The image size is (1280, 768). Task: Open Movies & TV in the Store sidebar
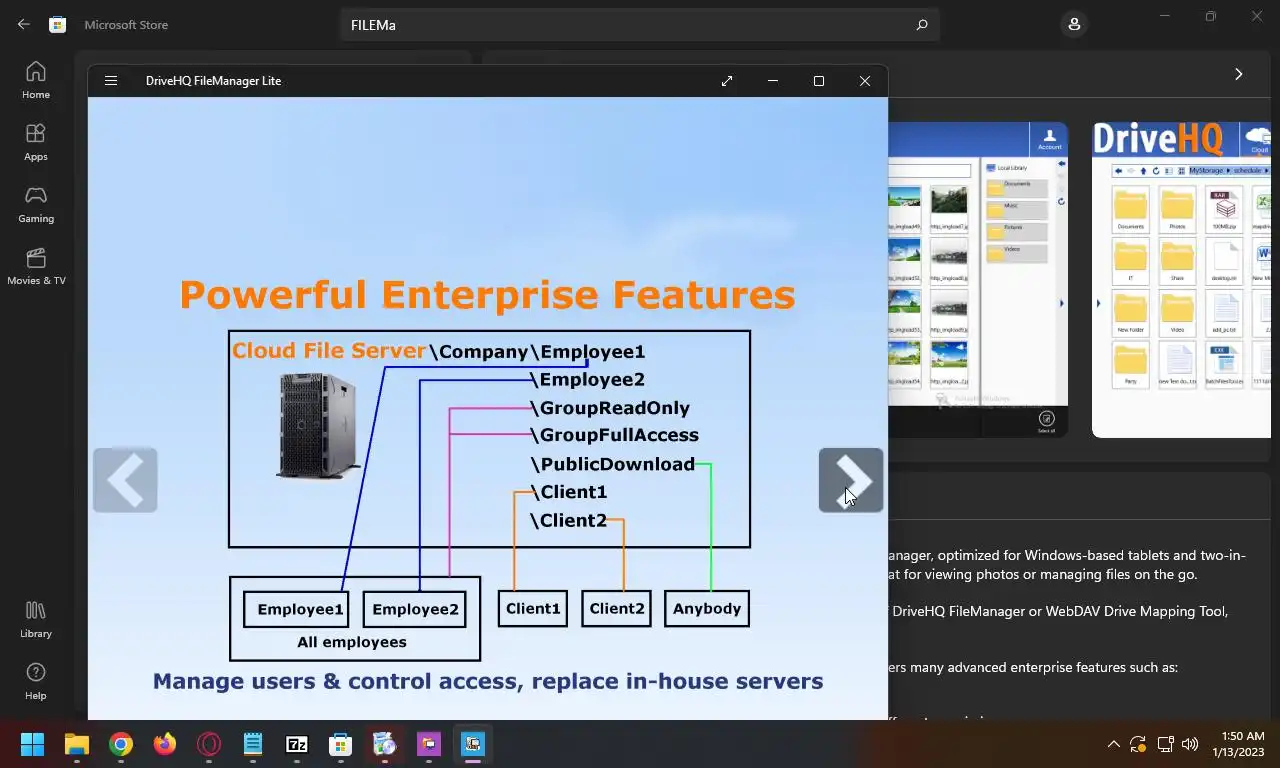pyautogui.click(x=36, y=266)
